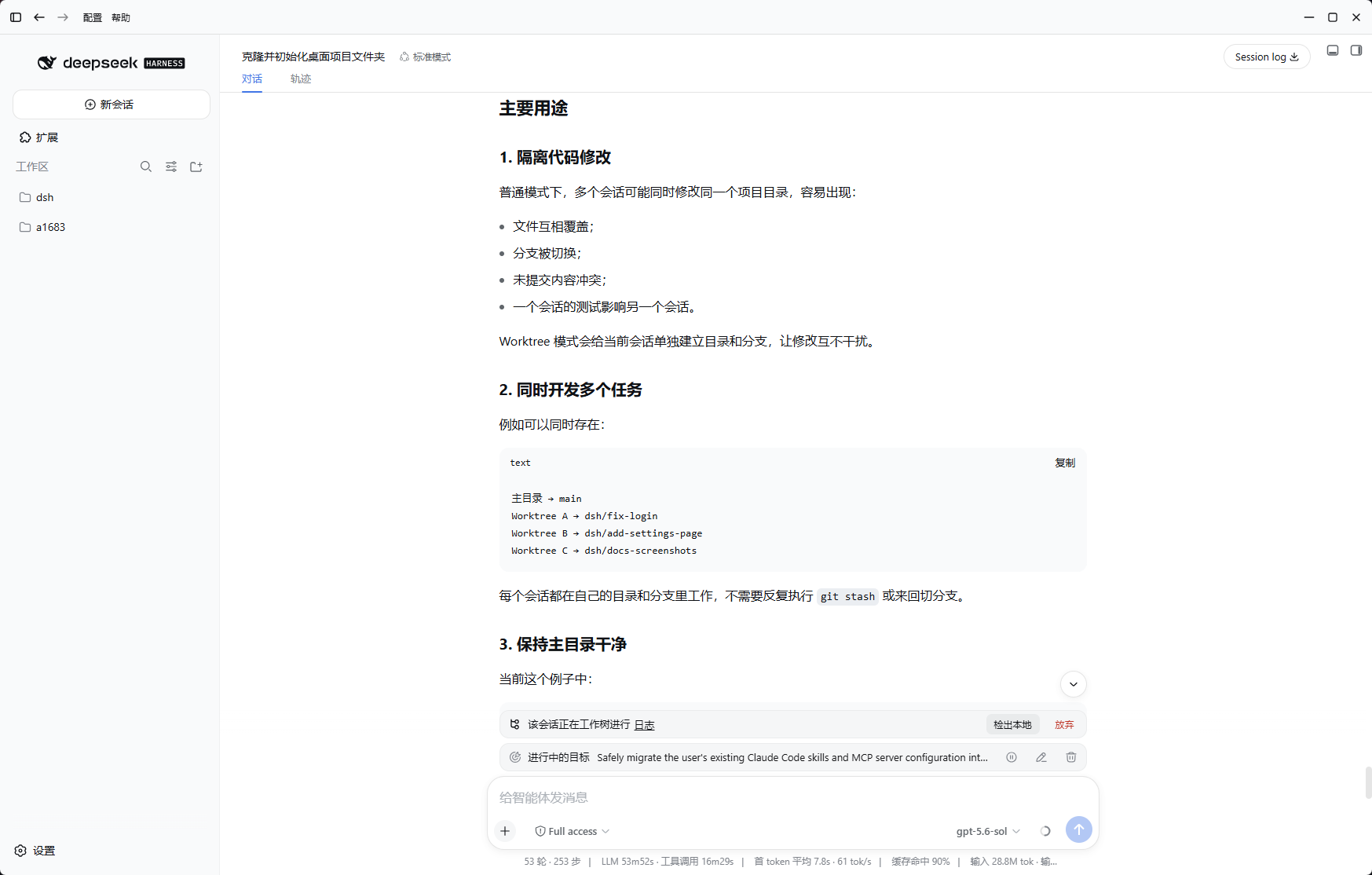Add a new workspace folder icon
This screenshot has height=875, width=1372.
(x=196, y=167)
